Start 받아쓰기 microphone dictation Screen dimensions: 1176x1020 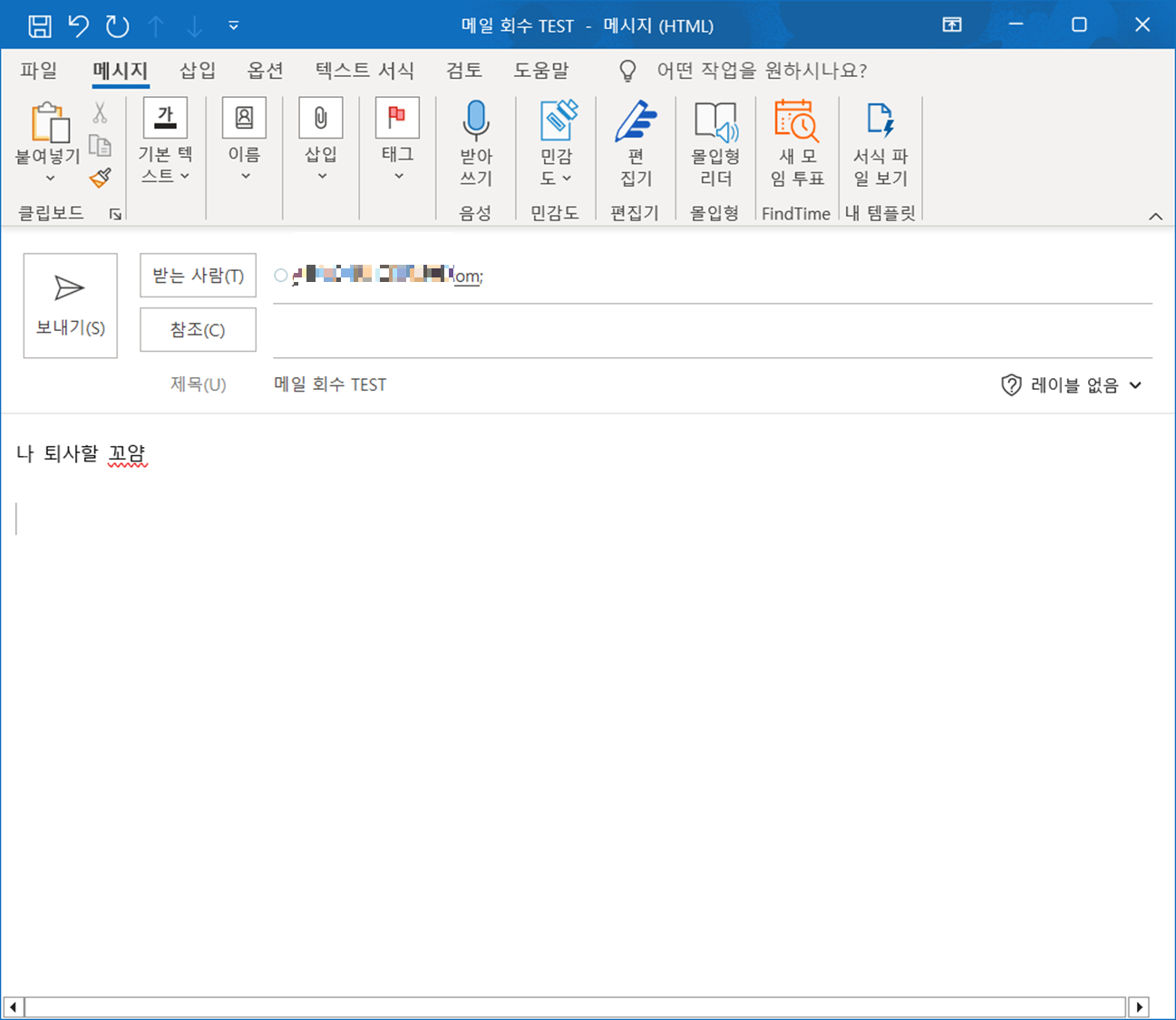476,143
